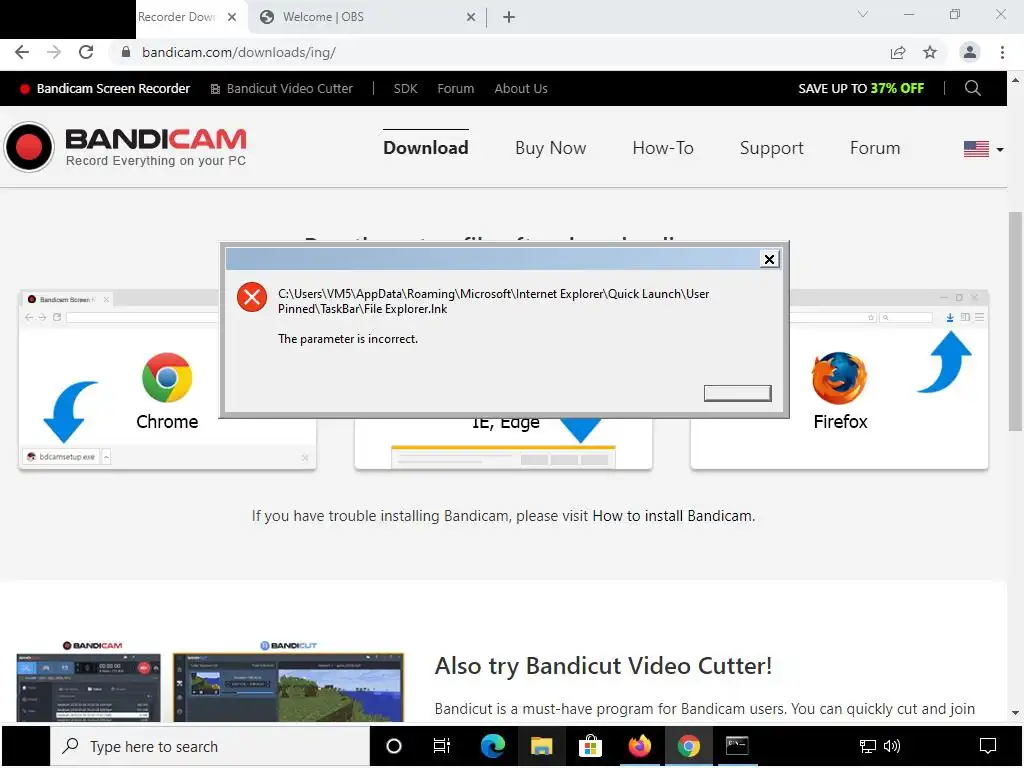Bookmark this page with the star icon
The image size is (1024, 768).
[x=930, y=52]
